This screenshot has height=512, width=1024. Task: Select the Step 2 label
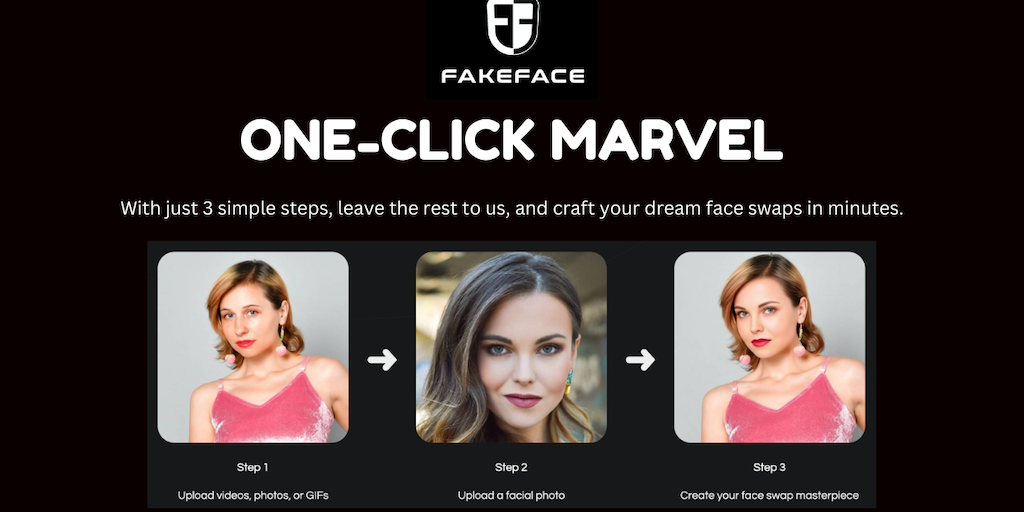(x=511, y=468)
